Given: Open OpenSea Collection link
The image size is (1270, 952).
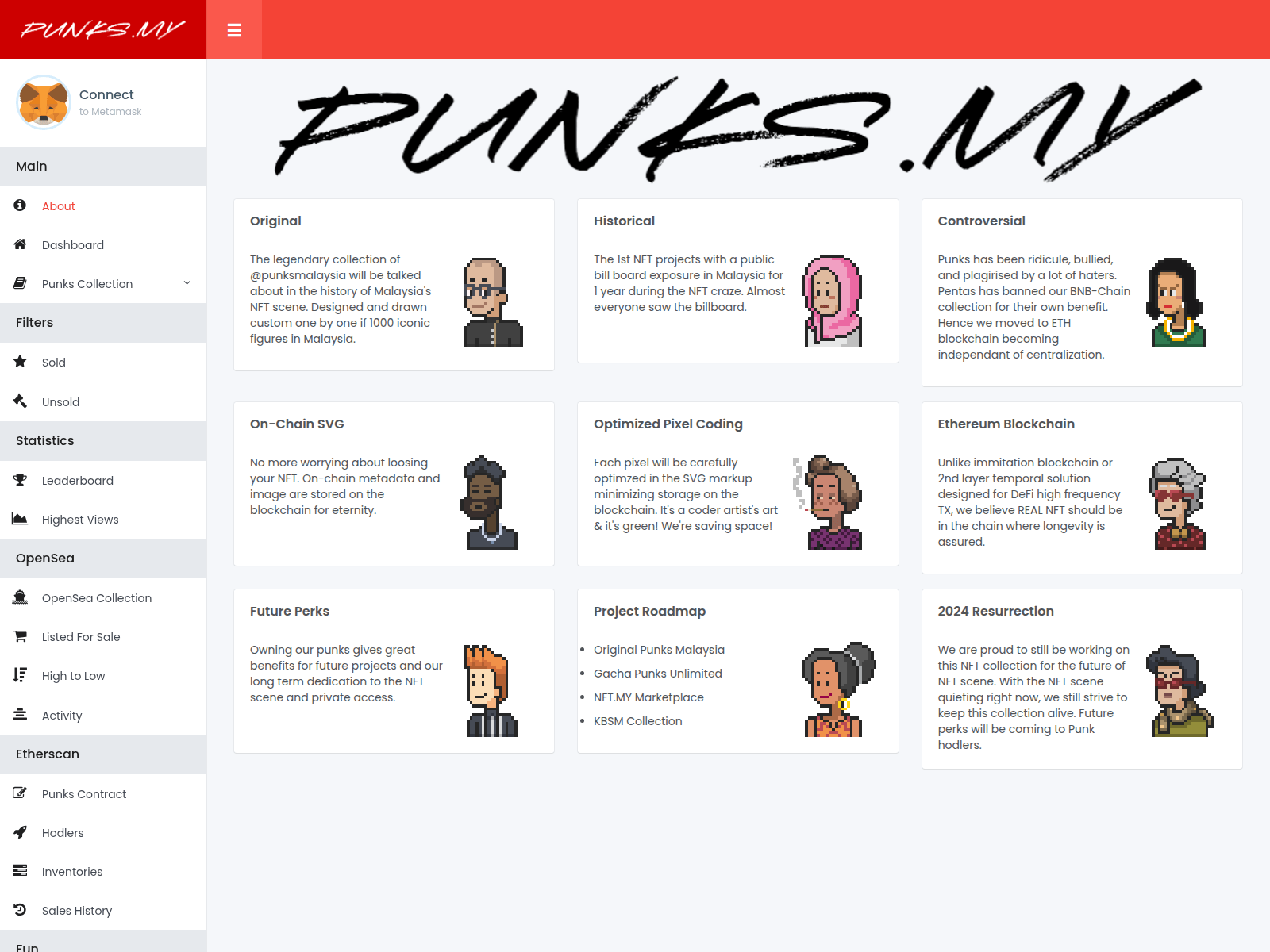Looking at the screenshot, I should (x=97, y=598).
